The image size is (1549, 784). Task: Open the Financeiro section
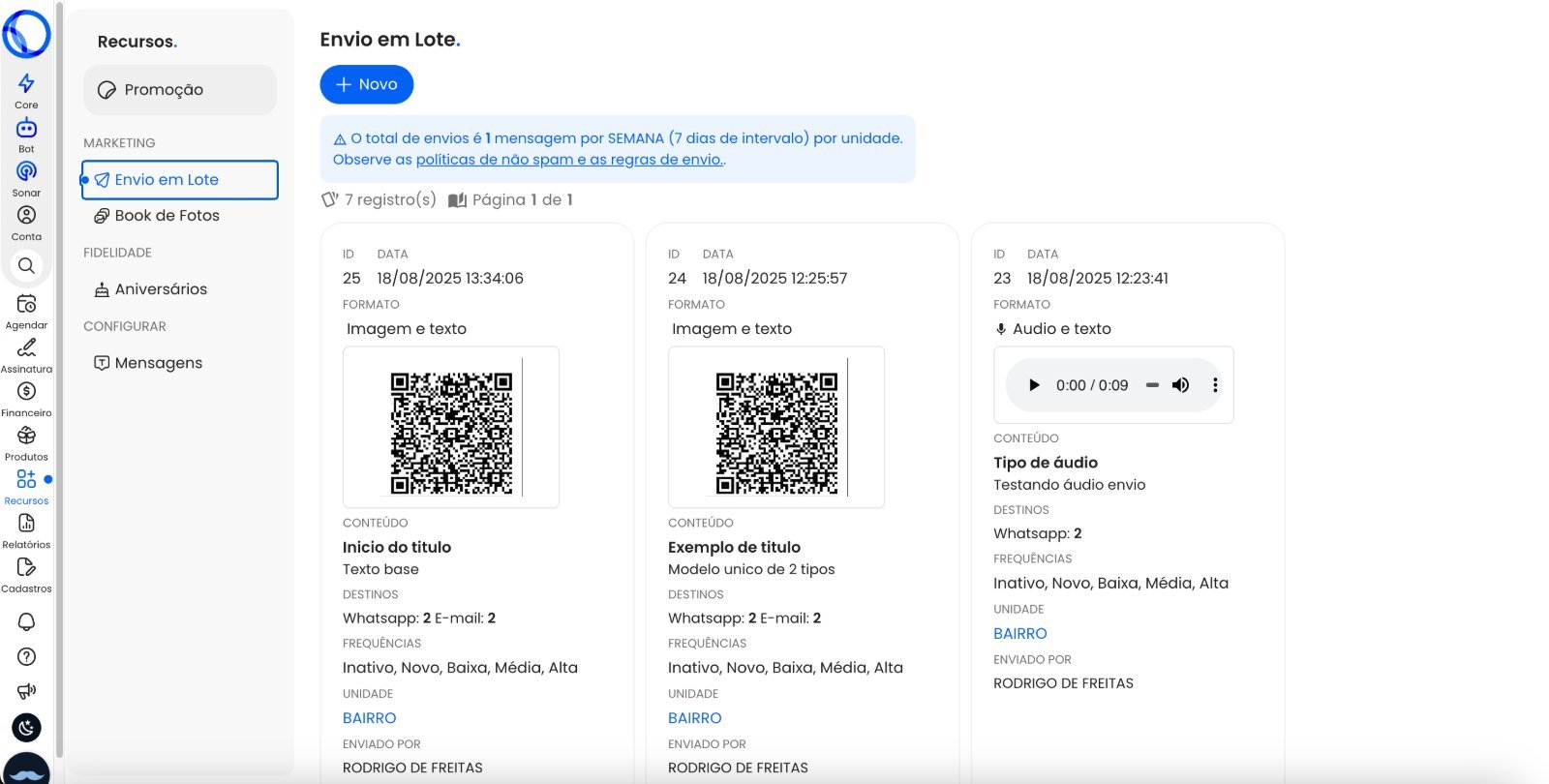26,391
